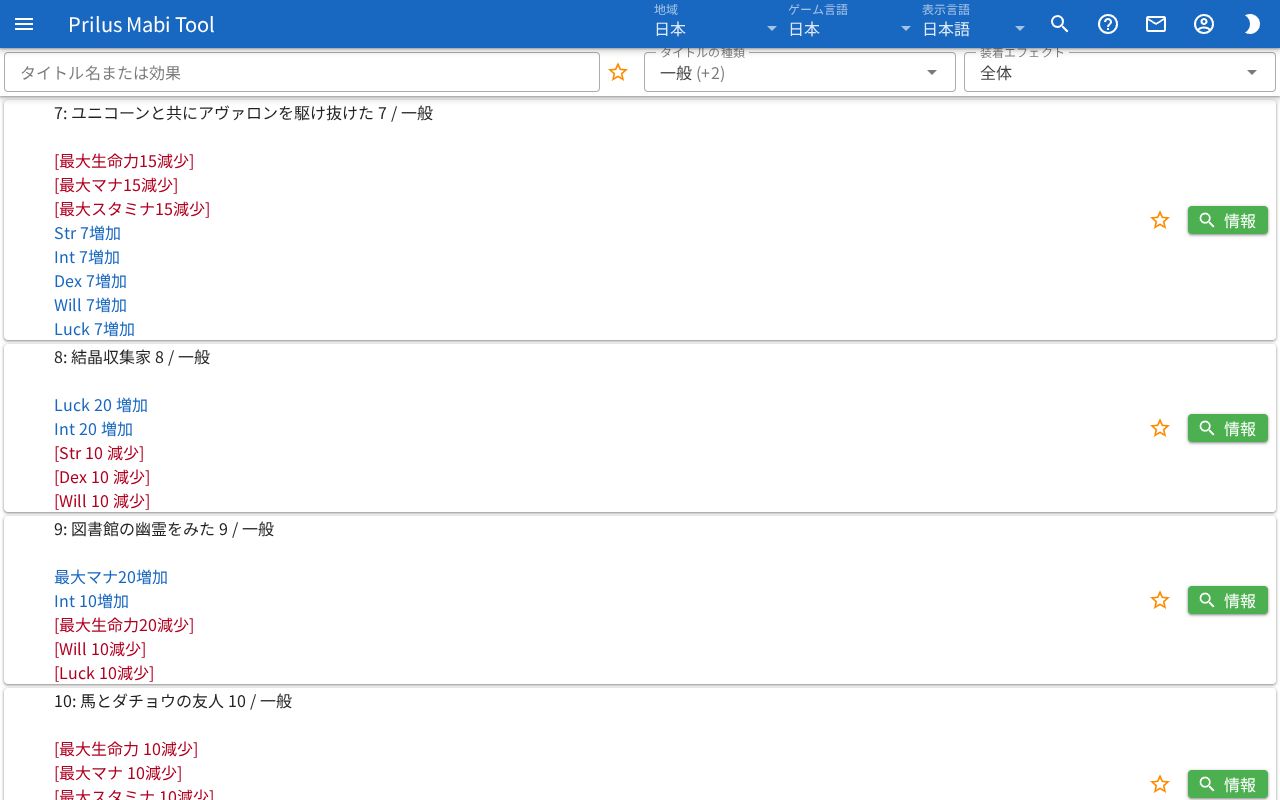Screen dimensions: 1280x800
Task: Click the Int 20 増加 effect line
Action: [93, 429]
